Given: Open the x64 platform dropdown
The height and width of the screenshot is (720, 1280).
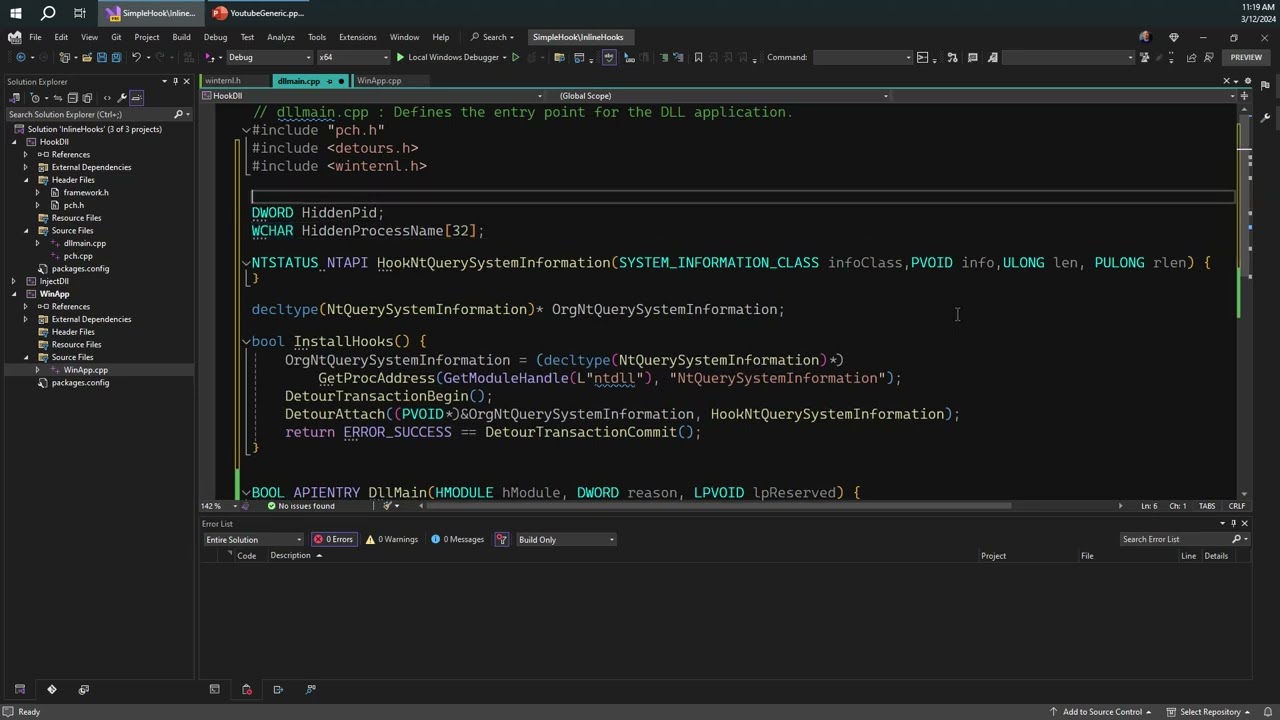Looking at the screenshot, I should 353,57.
